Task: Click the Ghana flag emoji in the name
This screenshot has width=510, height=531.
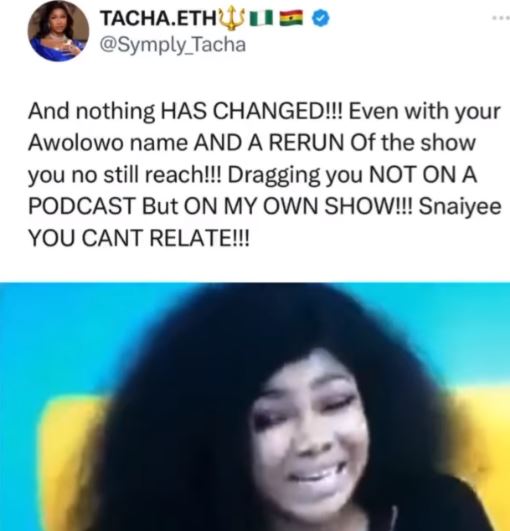Action: (291, 18)
